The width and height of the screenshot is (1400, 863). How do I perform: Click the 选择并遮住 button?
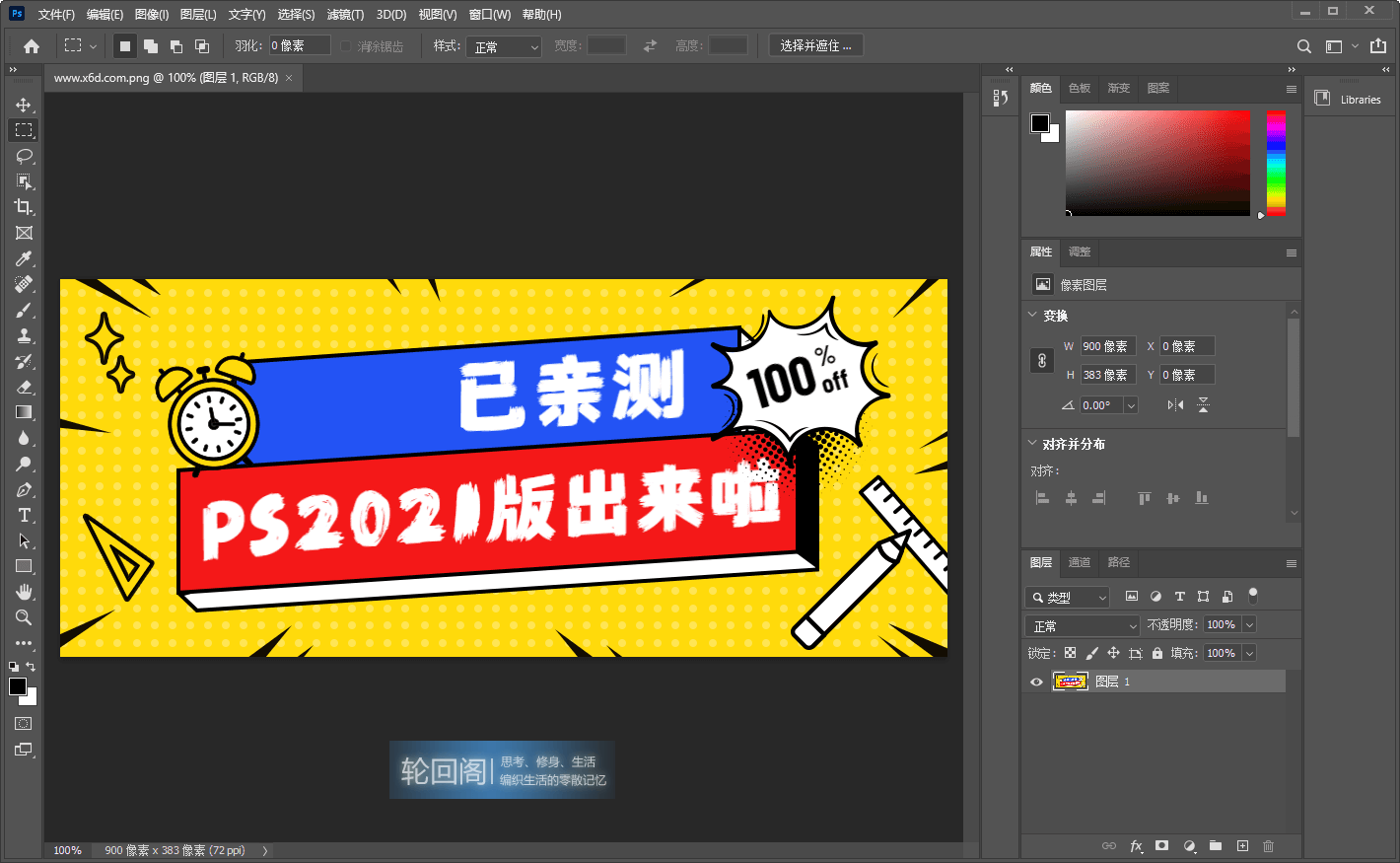click(815, 45)
